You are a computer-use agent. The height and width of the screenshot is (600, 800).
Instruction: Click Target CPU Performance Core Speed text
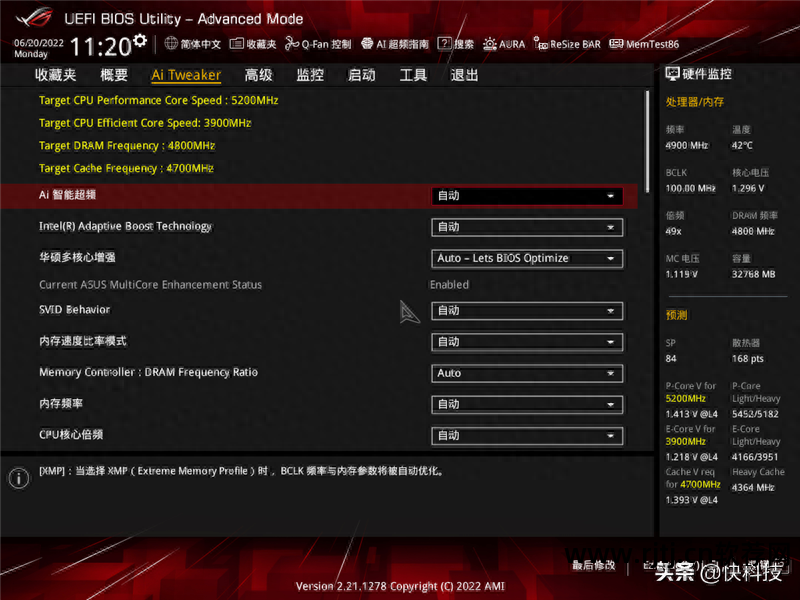click(159, 100)
